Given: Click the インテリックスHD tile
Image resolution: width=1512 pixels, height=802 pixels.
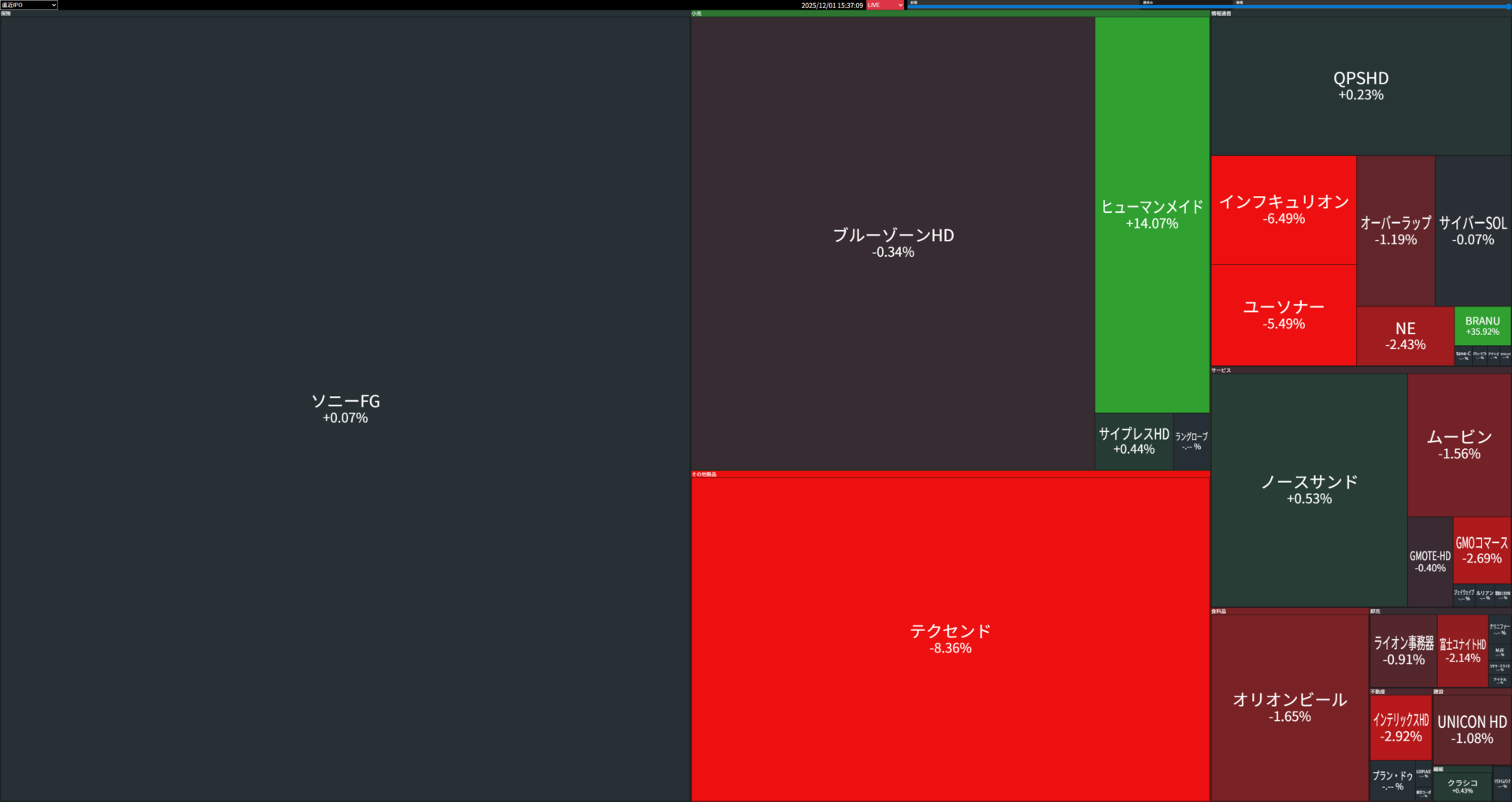Looking at the screenshot, I should [1400, 727].
